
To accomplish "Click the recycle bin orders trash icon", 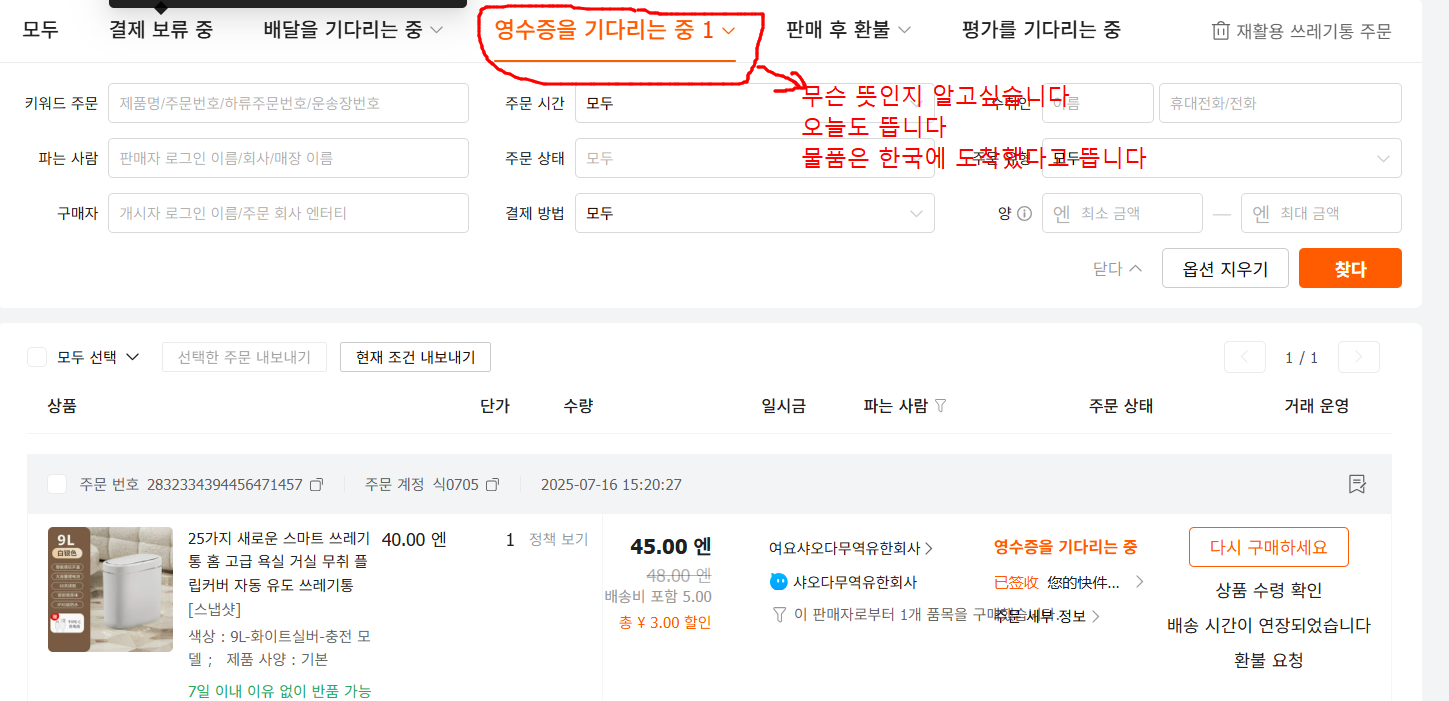I will [1220, 31].
